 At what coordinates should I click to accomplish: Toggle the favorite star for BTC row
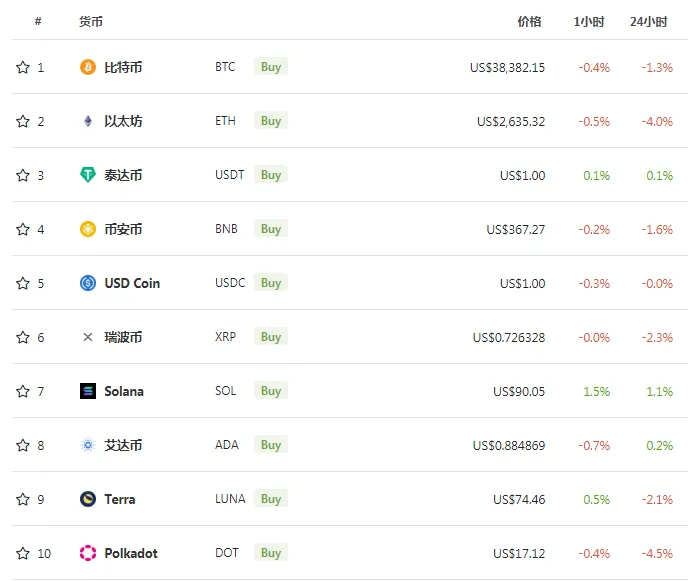(x=23, y=67)
